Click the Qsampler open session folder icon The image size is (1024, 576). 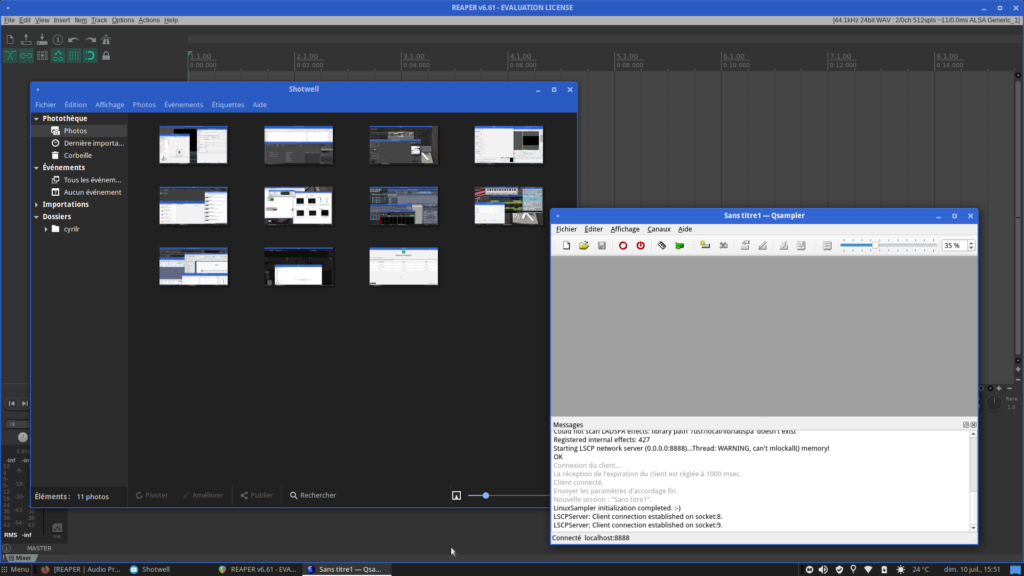(x=583, y=245)
